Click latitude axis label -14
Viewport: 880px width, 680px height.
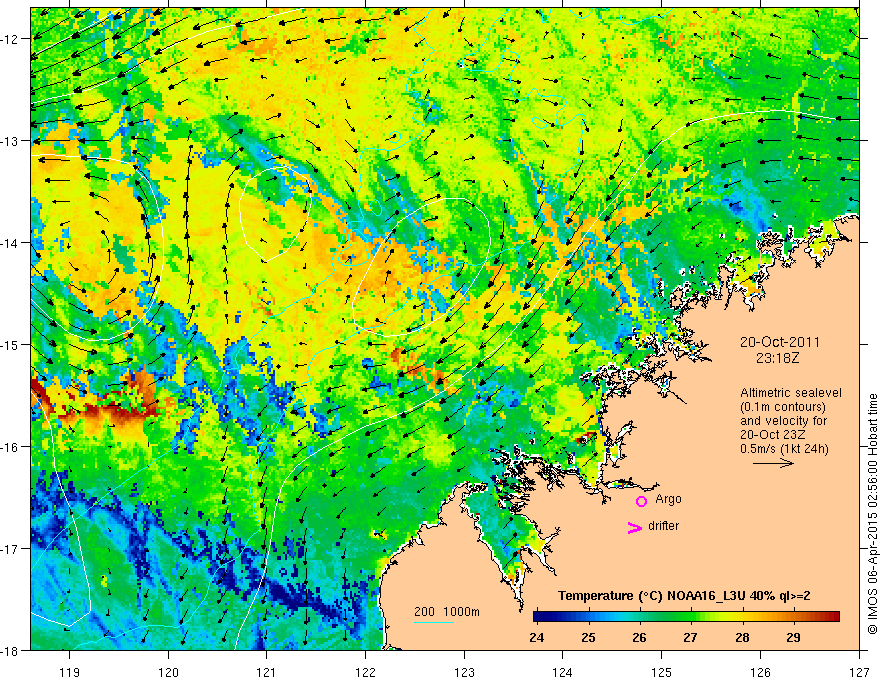[x=11, y=243]
